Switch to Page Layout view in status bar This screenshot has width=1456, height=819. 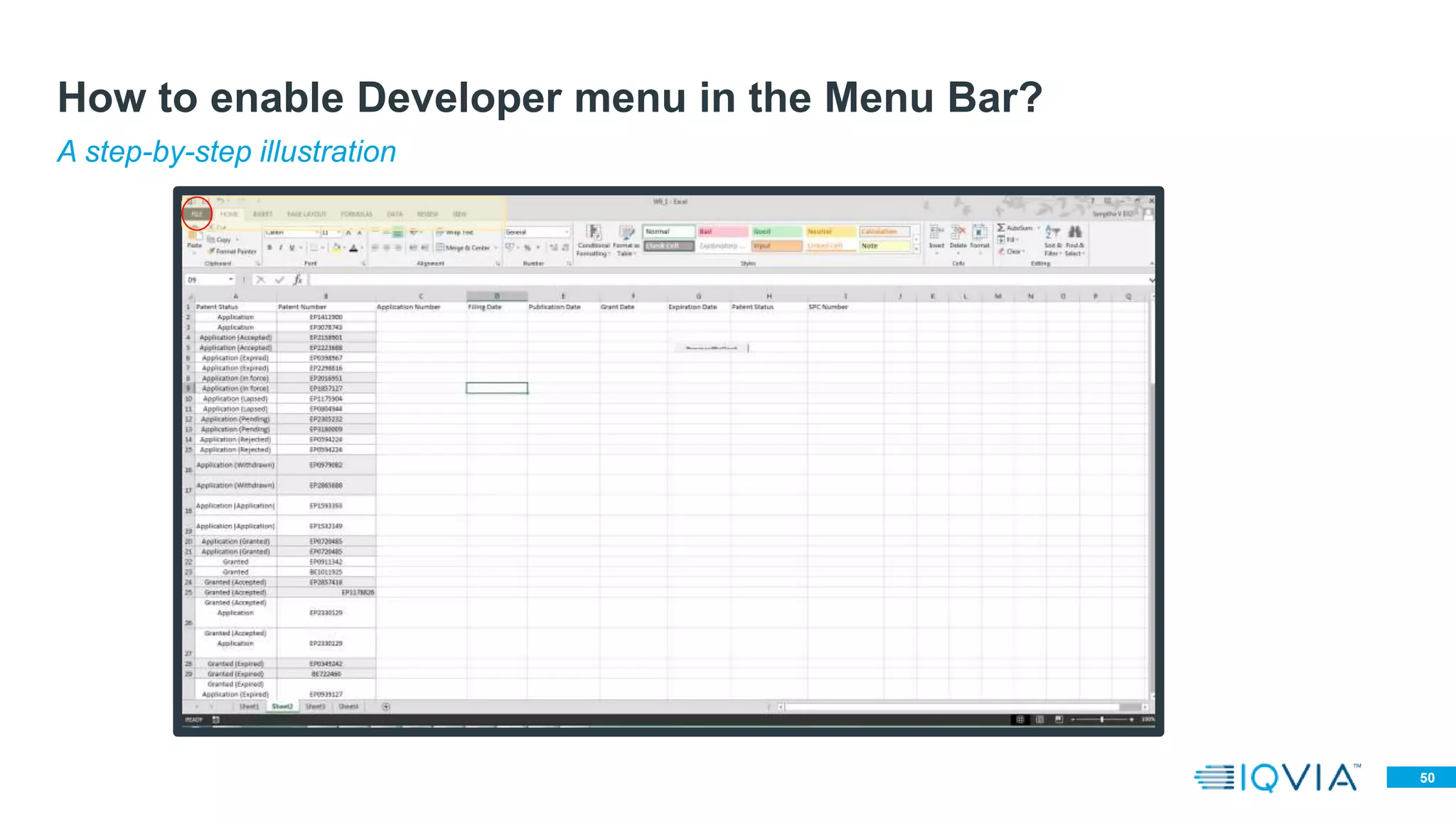coord(1039,719)
